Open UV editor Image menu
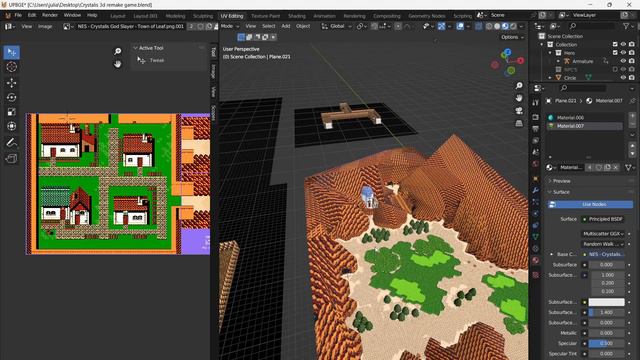640x360 pixels. click(45, 27)
